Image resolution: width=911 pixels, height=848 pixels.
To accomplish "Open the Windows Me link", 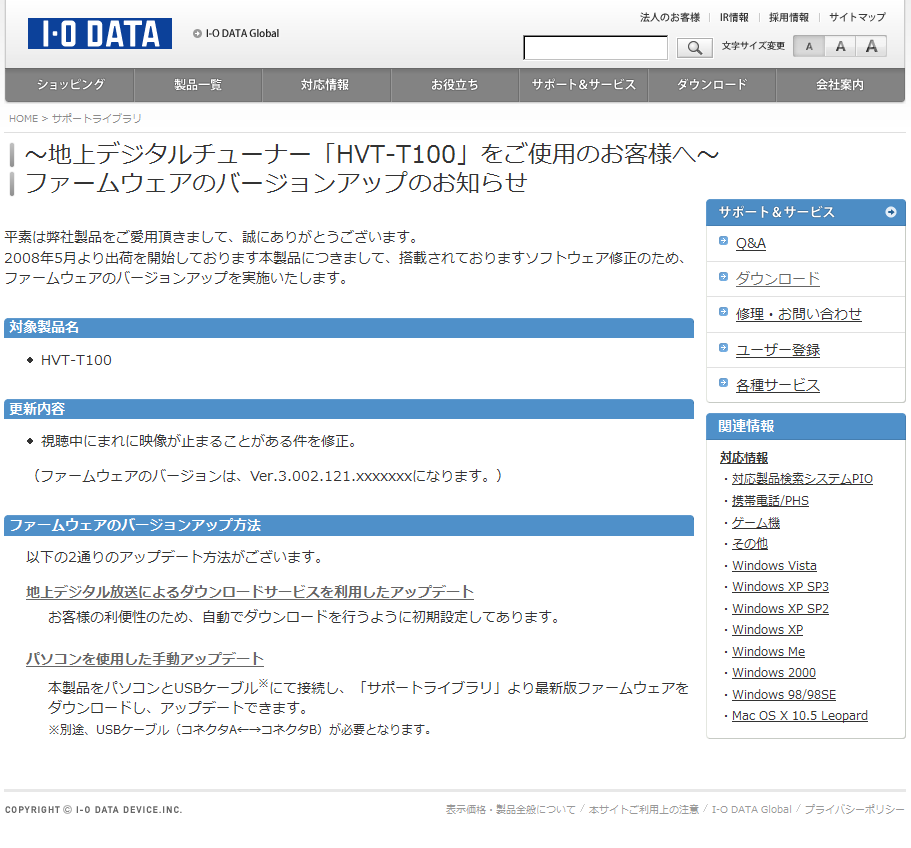I will click(x=768, y=652).
